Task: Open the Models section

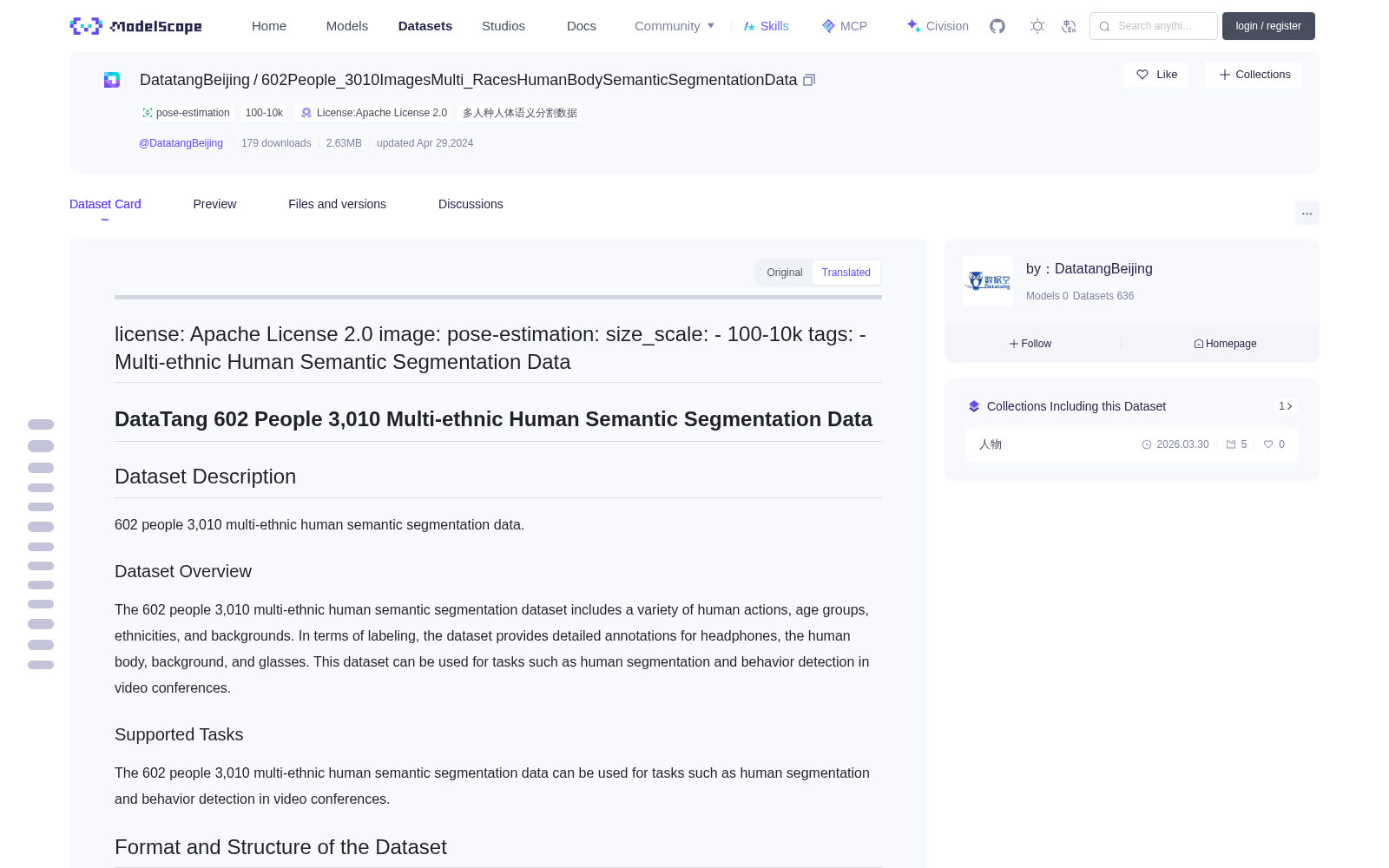Action: pos(347,26)
